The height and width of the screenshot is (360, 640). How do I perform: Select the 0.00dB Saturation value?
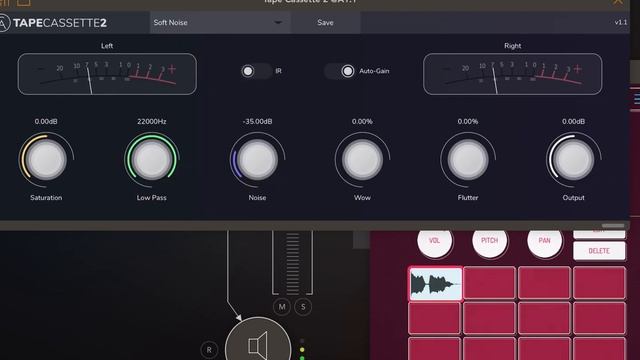(46, 121)
